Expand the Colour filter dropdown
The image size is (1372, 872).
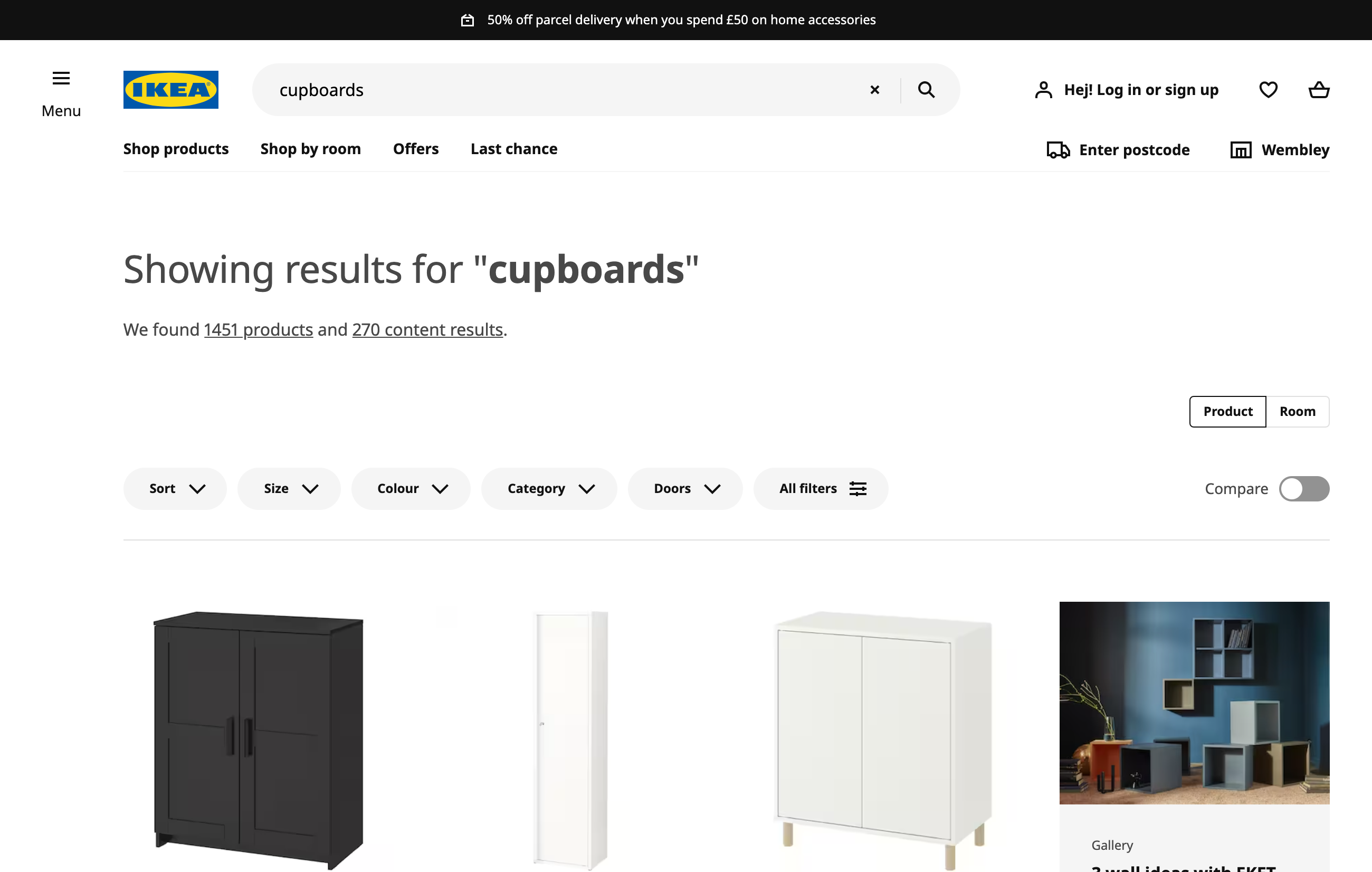click(411, 488)
